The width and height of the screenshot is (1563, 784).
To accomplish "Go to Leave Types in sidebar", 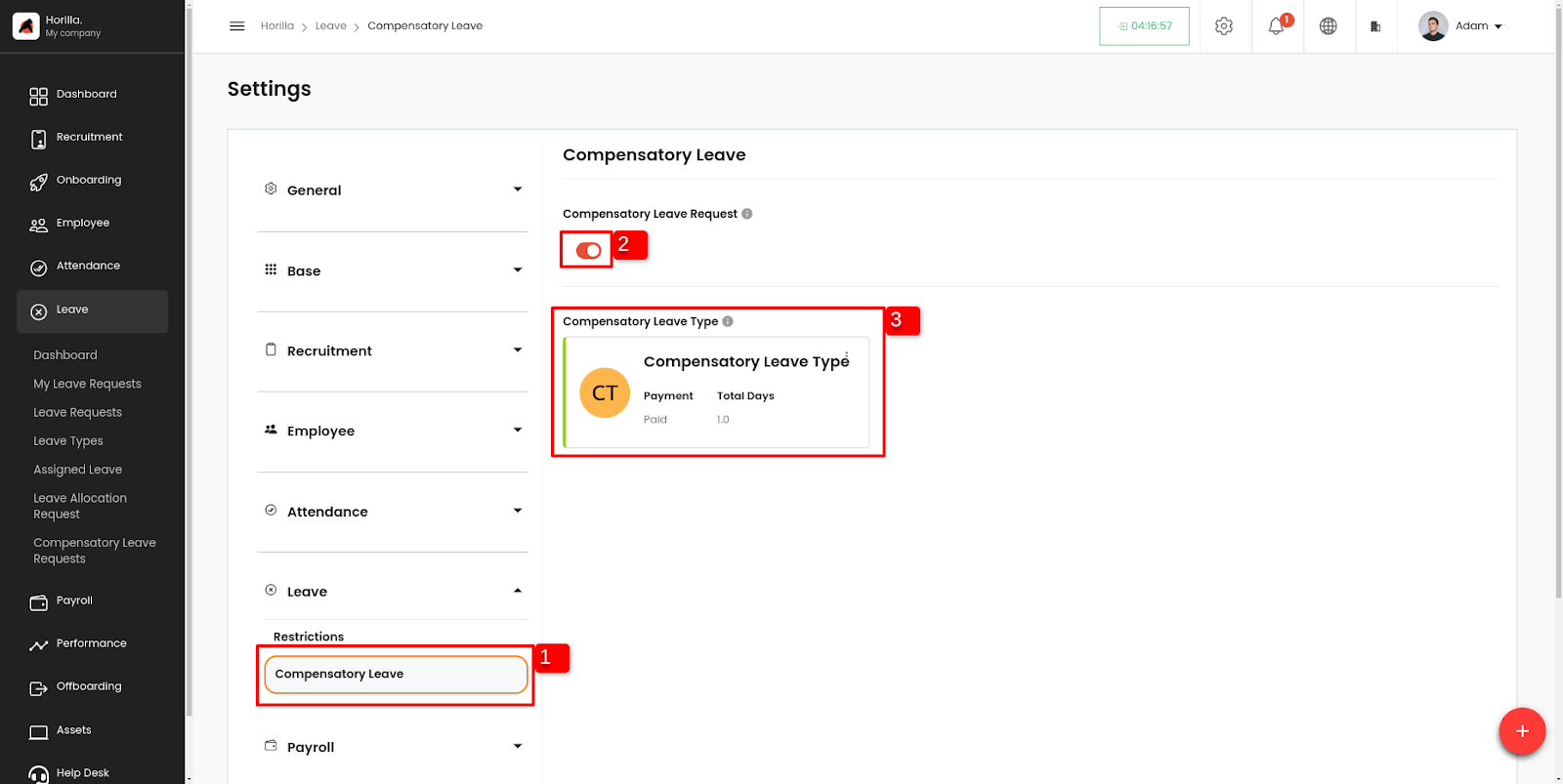I will (68, 441).
